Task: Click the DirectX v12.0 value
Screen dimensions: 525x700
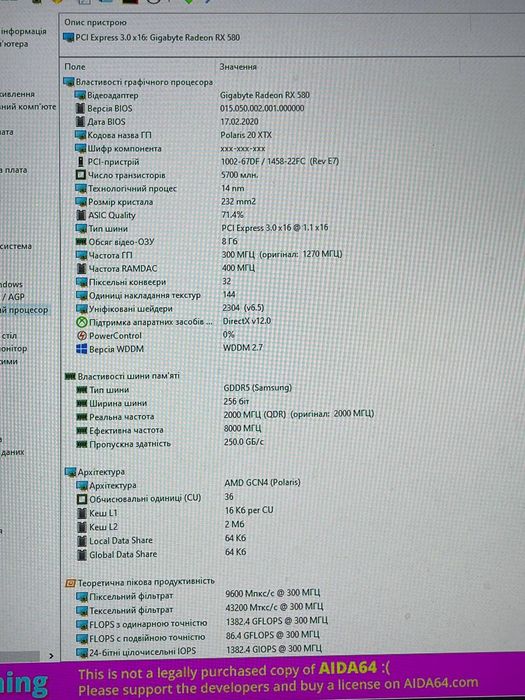Action: tap(247, 321)
